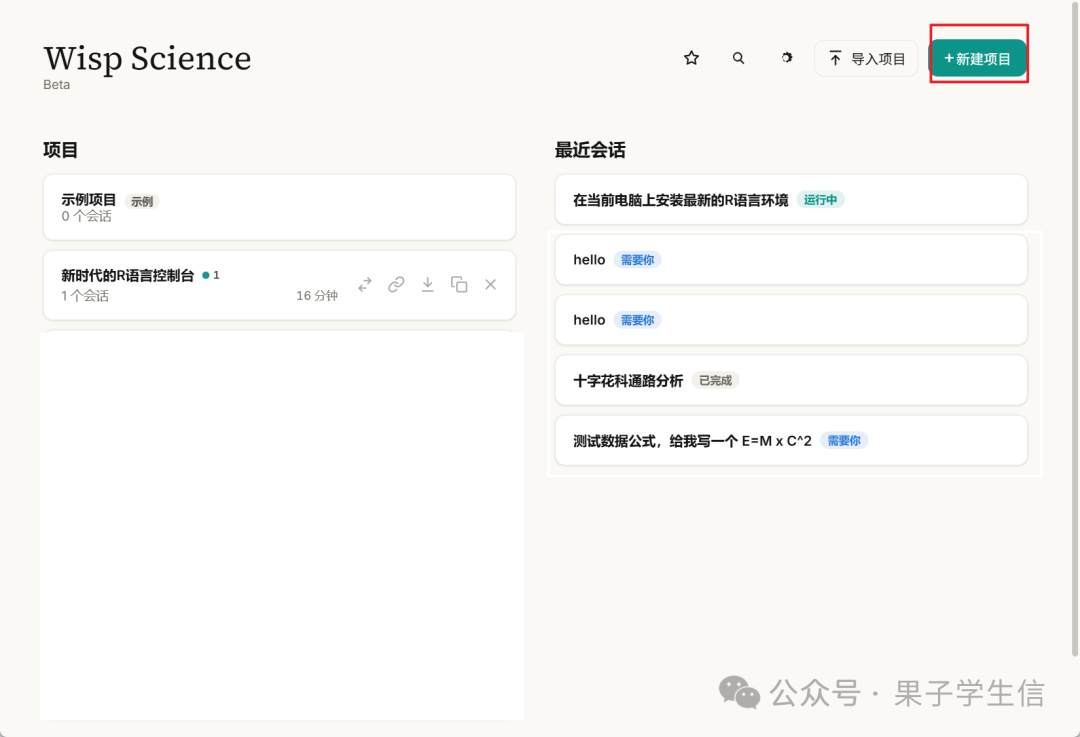Click the Wisp Science title

coord(147,59)
